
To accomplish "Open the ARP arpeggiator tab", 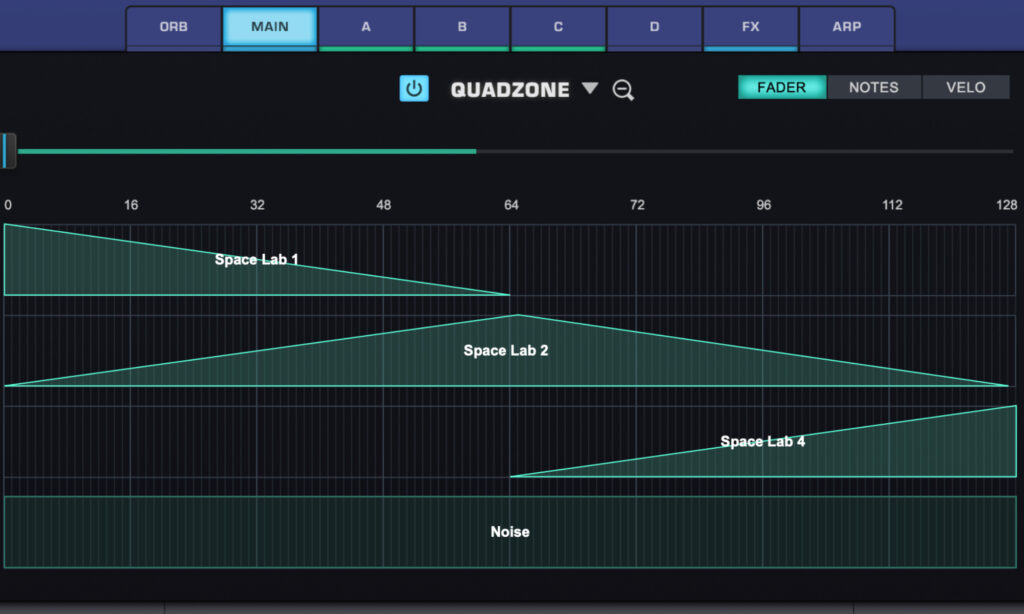I will [846, 27].
